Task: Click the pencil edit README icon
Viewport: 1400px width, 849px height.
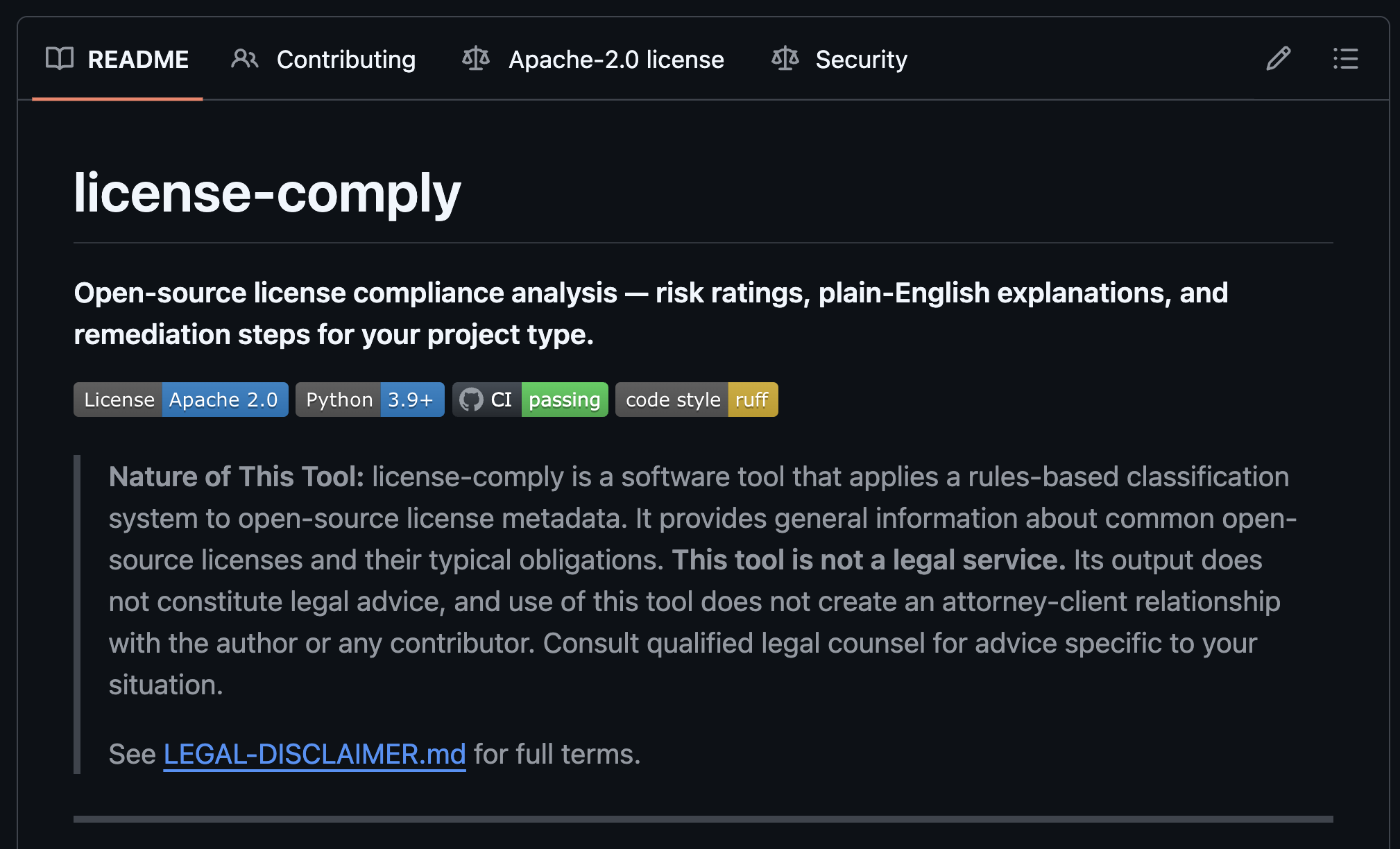Action: tap(1278, 59)
